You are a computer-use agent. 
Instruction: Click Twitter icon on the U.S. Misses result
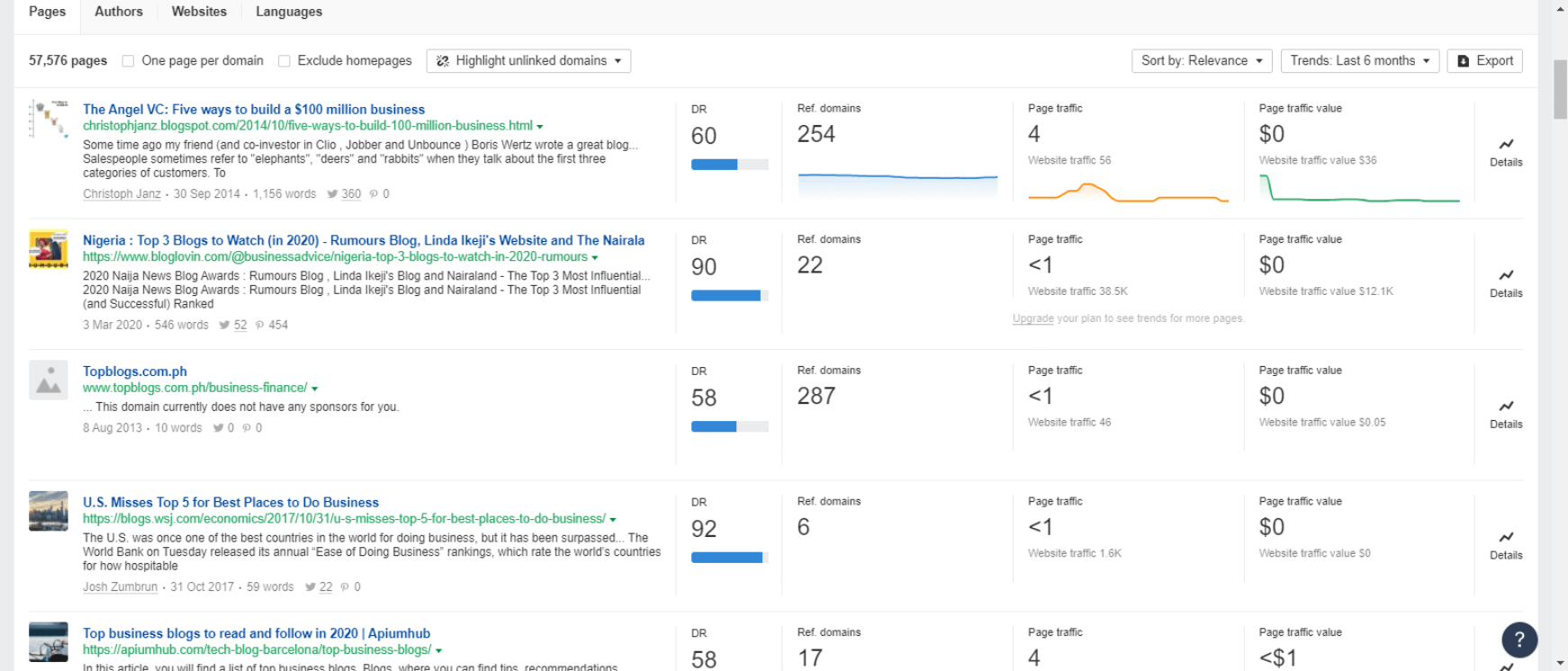(x=310, y=587)
